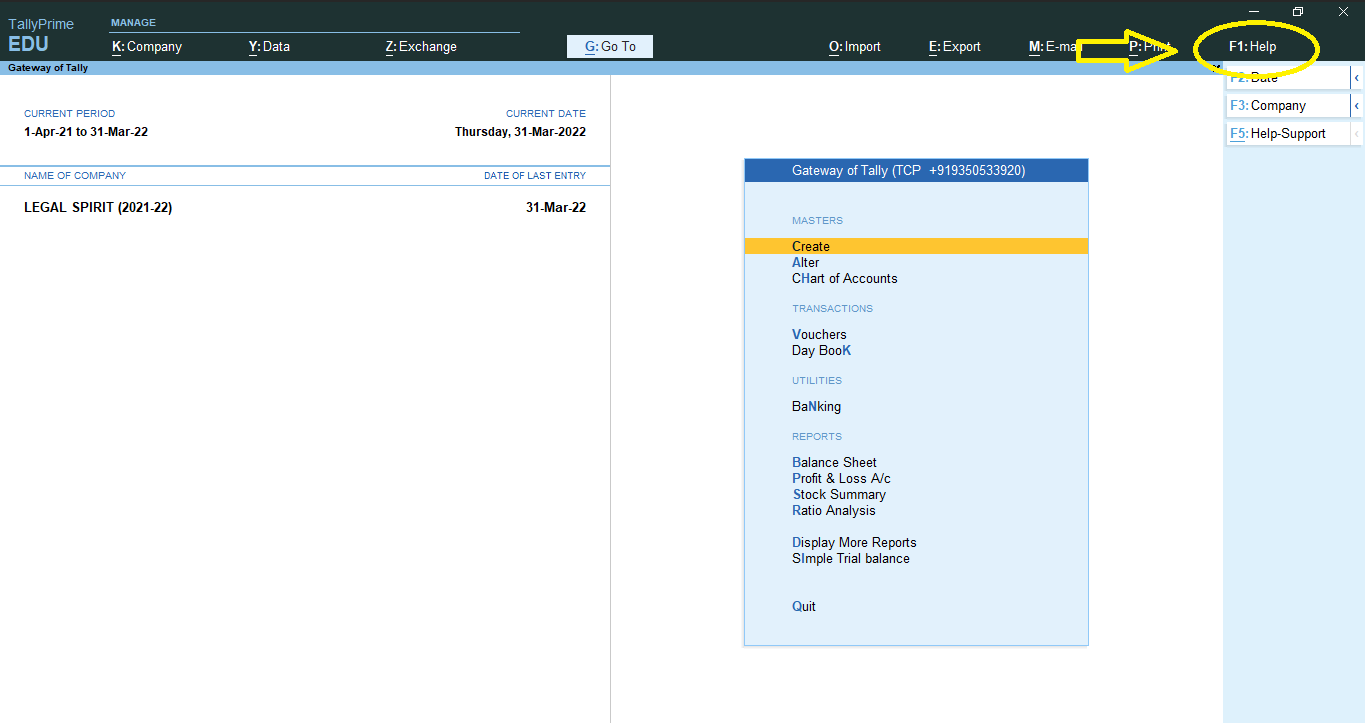Open Simple Trial balance
Image resolution: width=1365 pixels, height=723 pixels.
(x=851, y=559)
